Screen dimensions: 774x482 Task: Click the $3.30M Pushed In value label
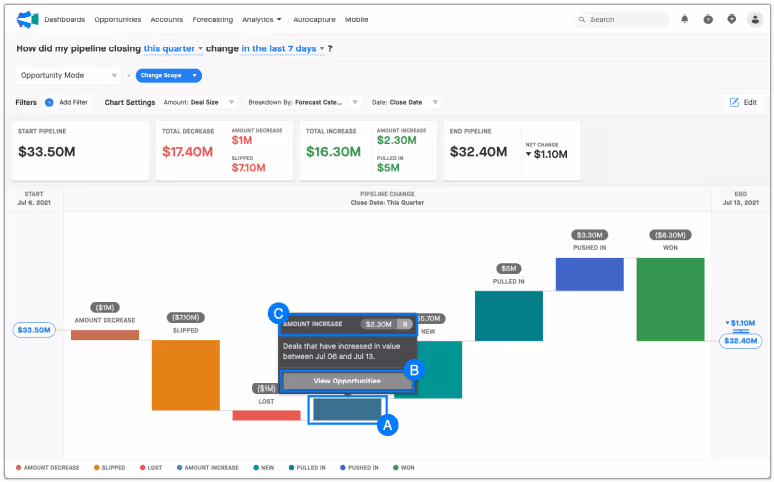[589, 235]
